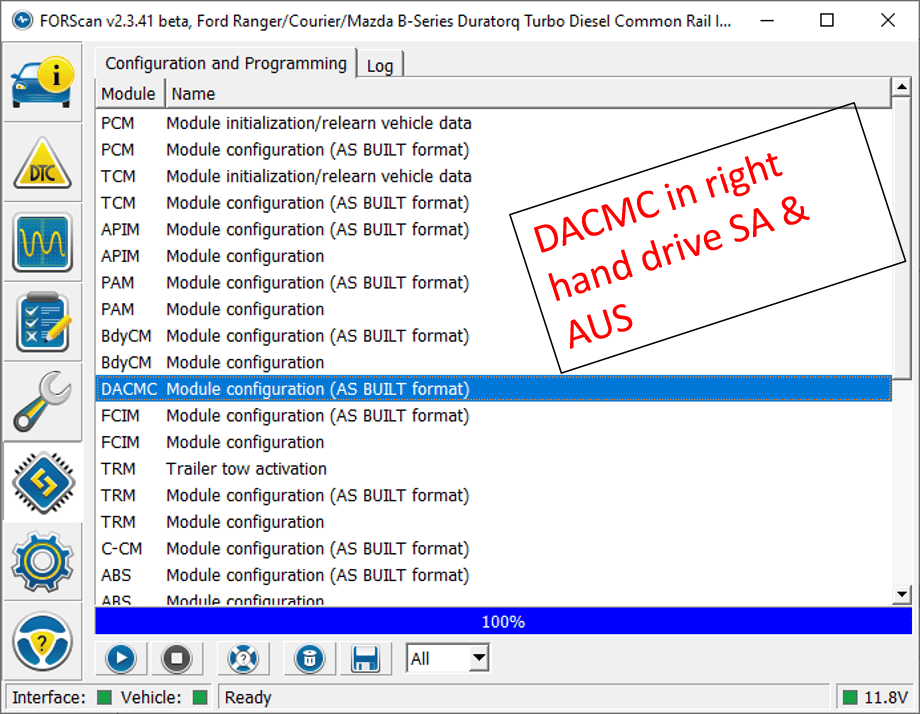Select highlighted DACMC Module configuration row
920x714 pixels.
pyautogui.click(x=493, y=389)
